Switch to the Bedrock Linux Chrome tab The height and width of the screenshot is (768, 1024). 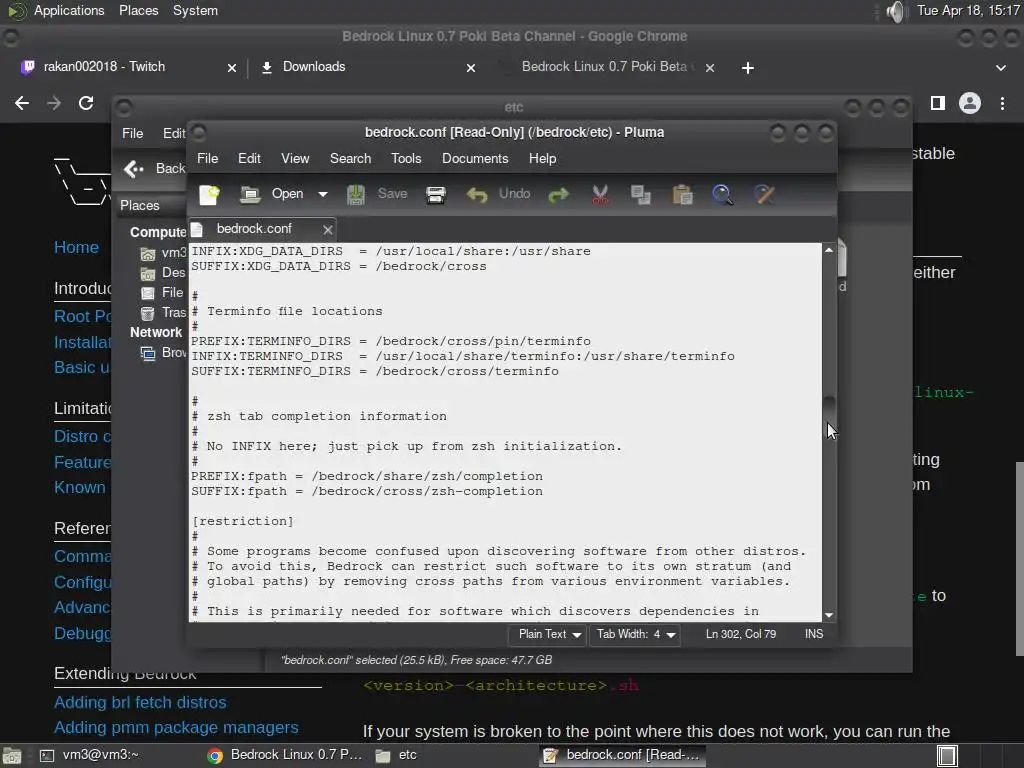coord(604,67)
